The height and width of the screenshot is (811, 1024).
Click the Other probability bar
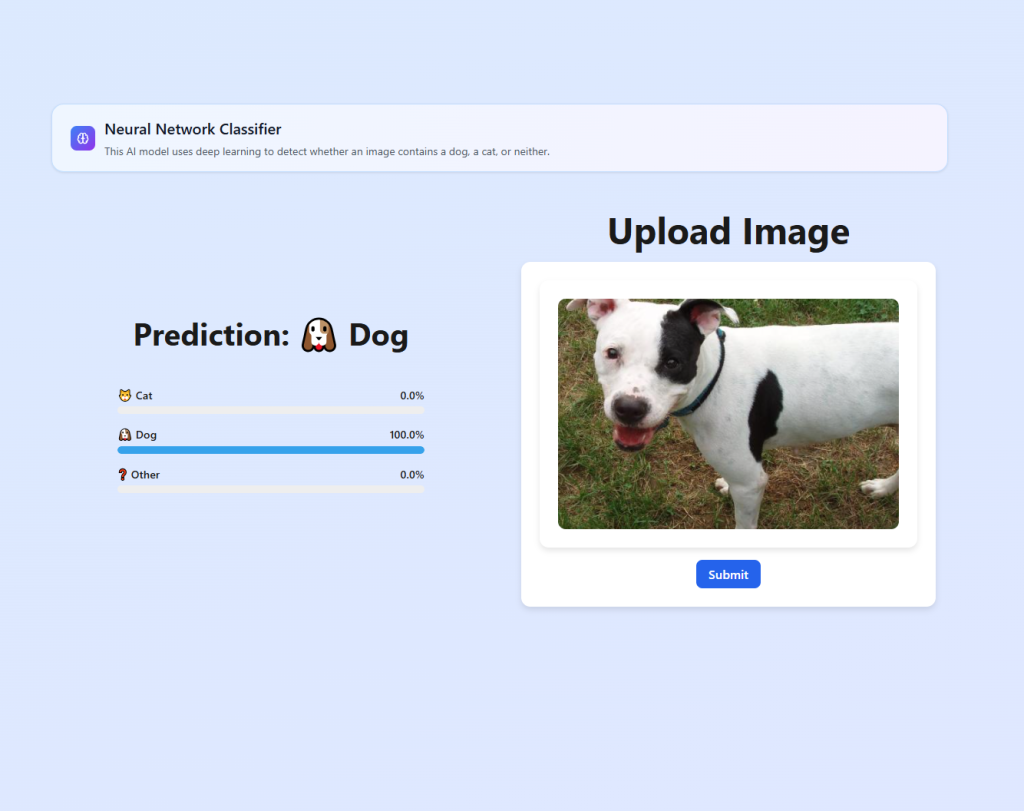(271, 489)
